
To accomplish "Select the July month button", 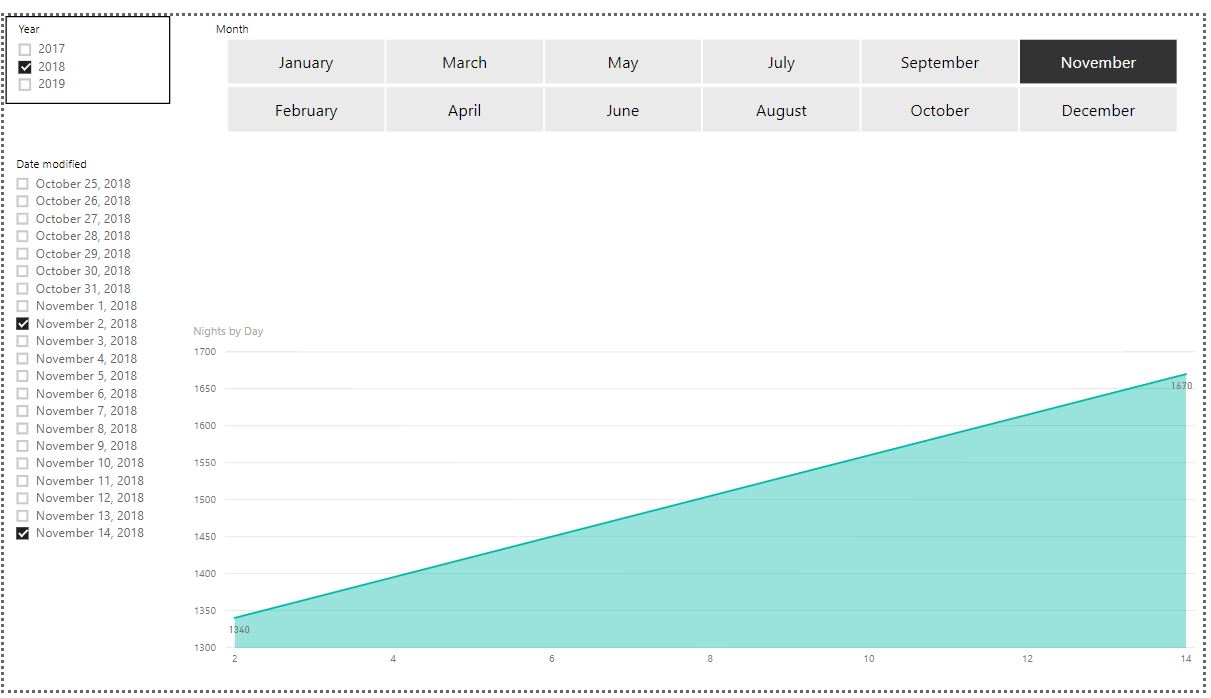I will (x=781, y=62).
